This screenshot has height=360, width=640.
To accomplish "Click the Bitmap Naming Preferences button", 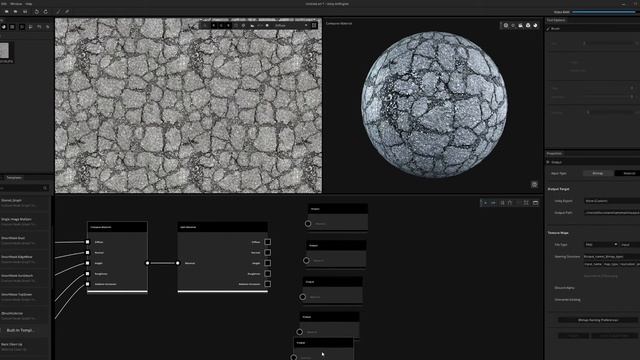I will [598, 320].
